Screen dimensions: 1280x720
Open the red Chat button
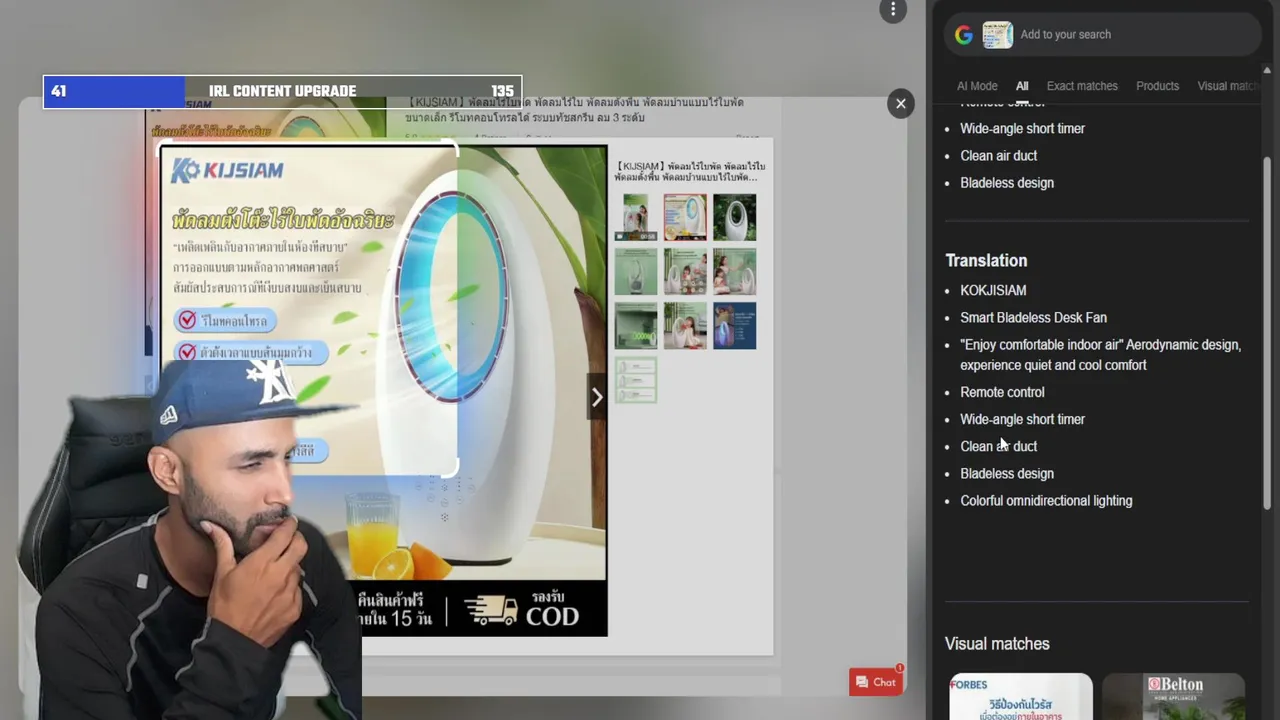coord(876,682)
